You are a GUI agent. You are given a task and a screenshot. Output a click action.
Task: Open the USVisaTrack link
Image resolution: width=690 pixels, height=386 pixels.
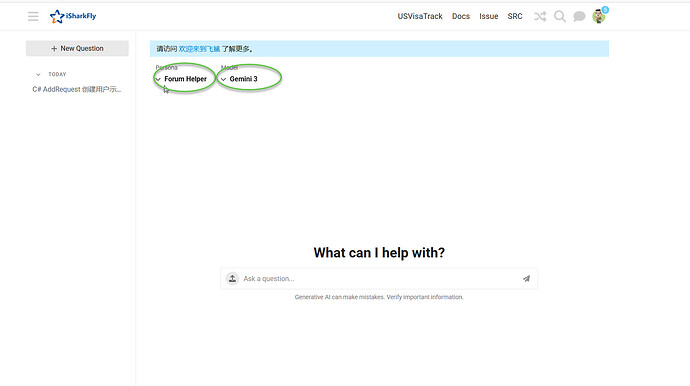coord(420,16)
